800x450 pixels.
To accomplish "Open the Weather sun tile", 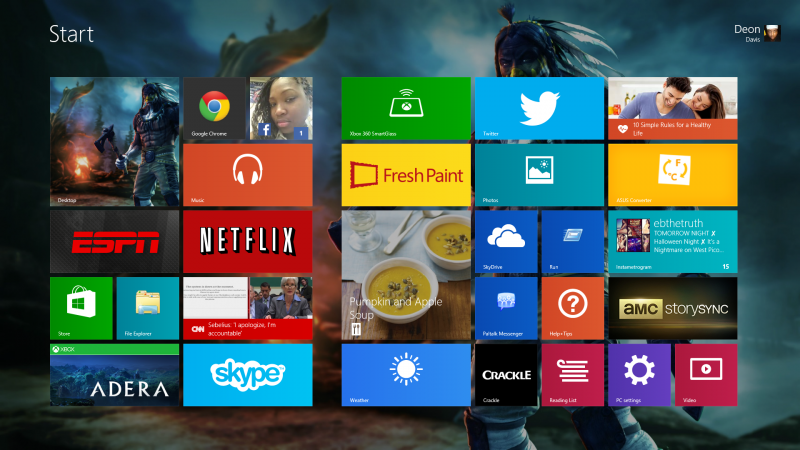I will 406,375.
